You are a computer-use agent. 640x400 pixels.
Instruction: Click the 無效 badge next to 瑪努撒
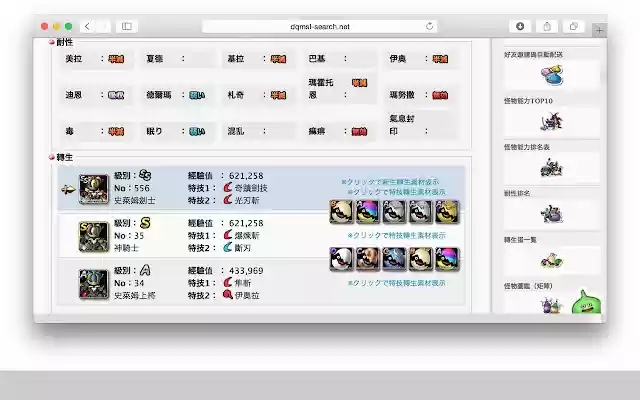(440, 95)
